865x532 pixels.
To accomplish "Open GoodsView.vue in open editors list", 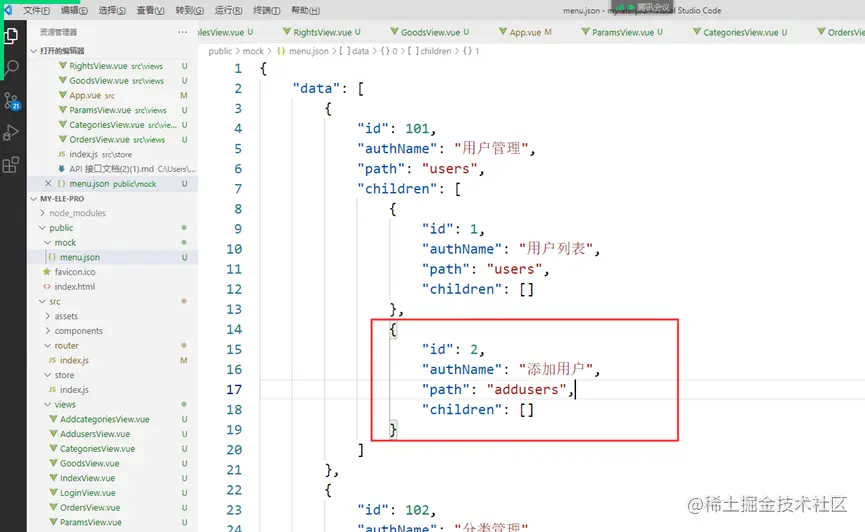I will 113,81.
